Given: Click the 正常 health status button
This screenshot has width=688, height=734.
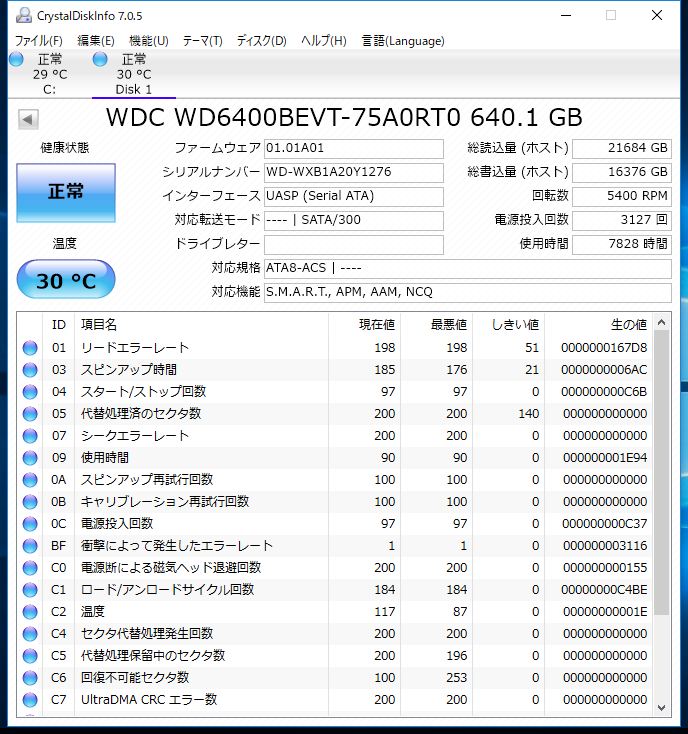Looking at the screenshot, I should click(x=66, y=192).
